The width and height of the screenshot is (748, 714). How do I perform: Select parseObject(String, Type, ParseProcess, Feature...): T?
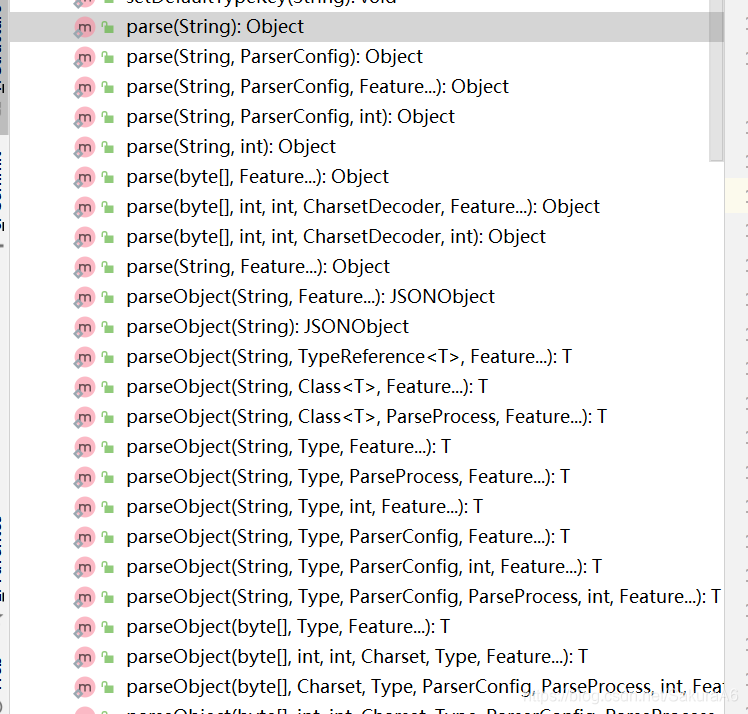click(348, 477)
